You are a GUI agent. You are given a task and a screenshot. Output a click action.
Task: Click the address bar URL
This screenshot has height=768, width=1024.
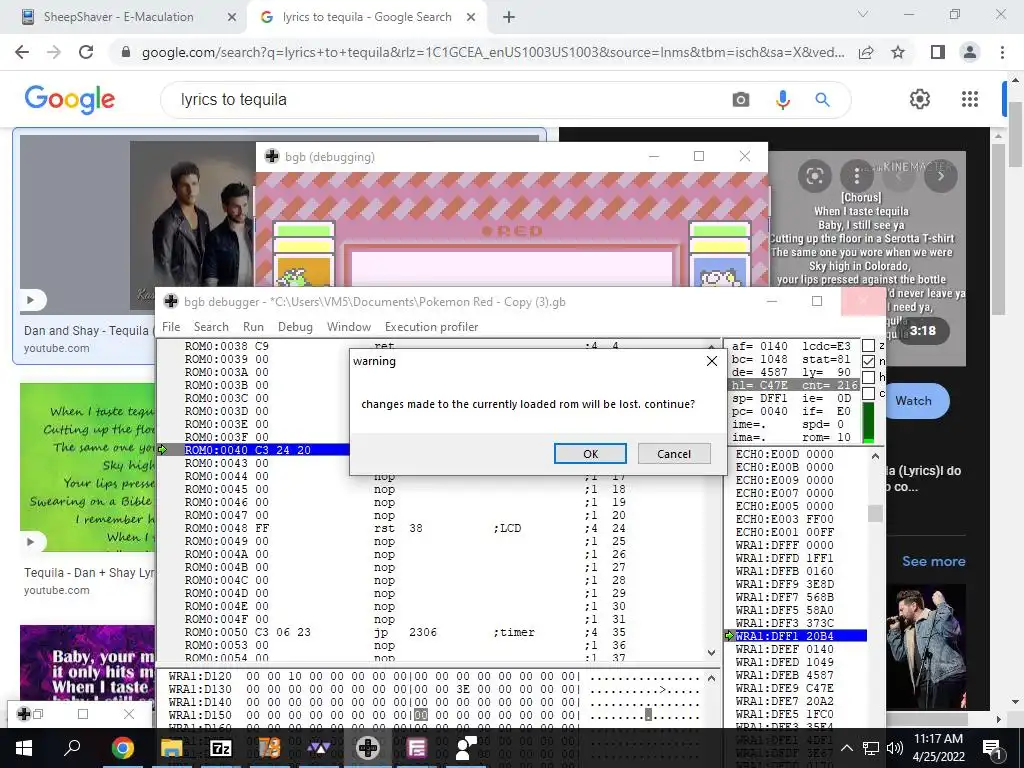coord(493,52)
